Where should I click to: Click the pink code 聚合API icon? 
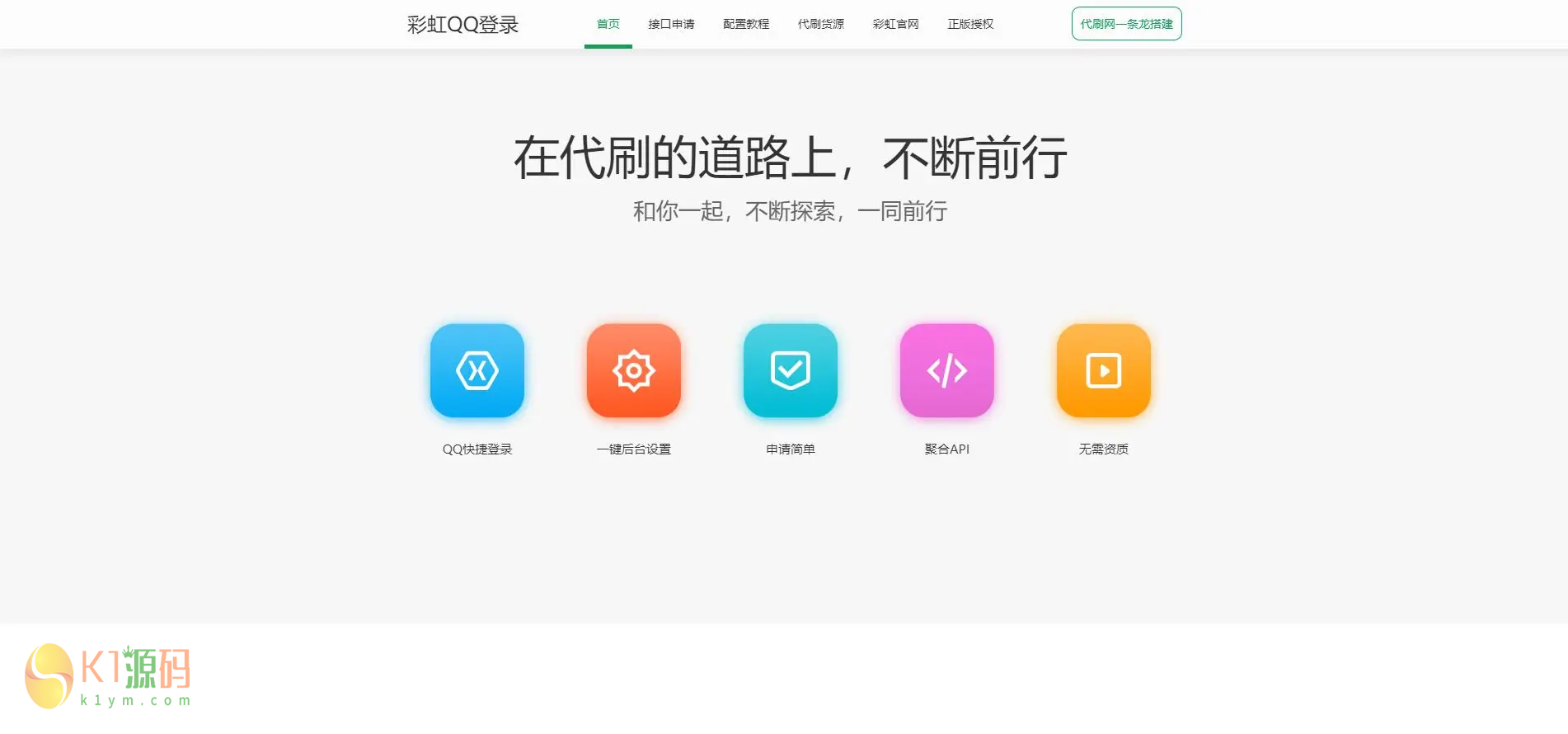[x=947, y=370]
